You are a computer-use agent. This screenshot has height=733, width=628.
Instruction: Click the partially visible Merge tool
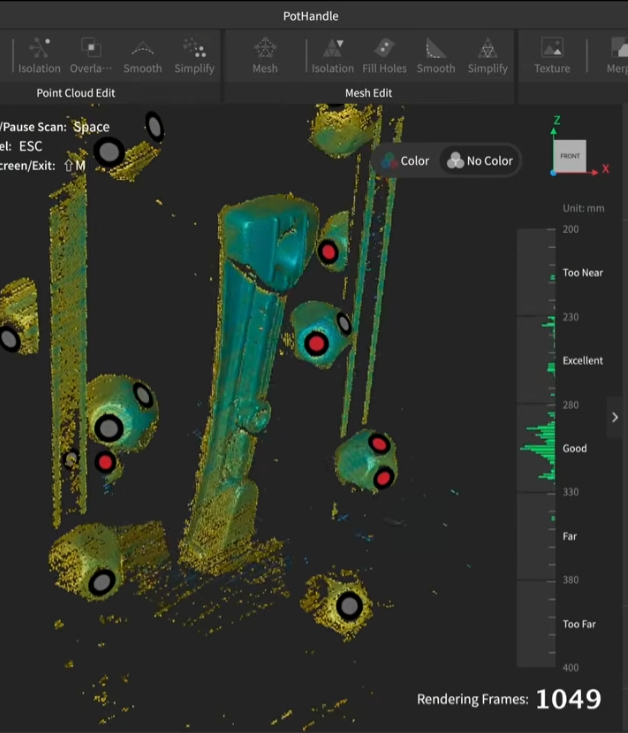point(617,56)
